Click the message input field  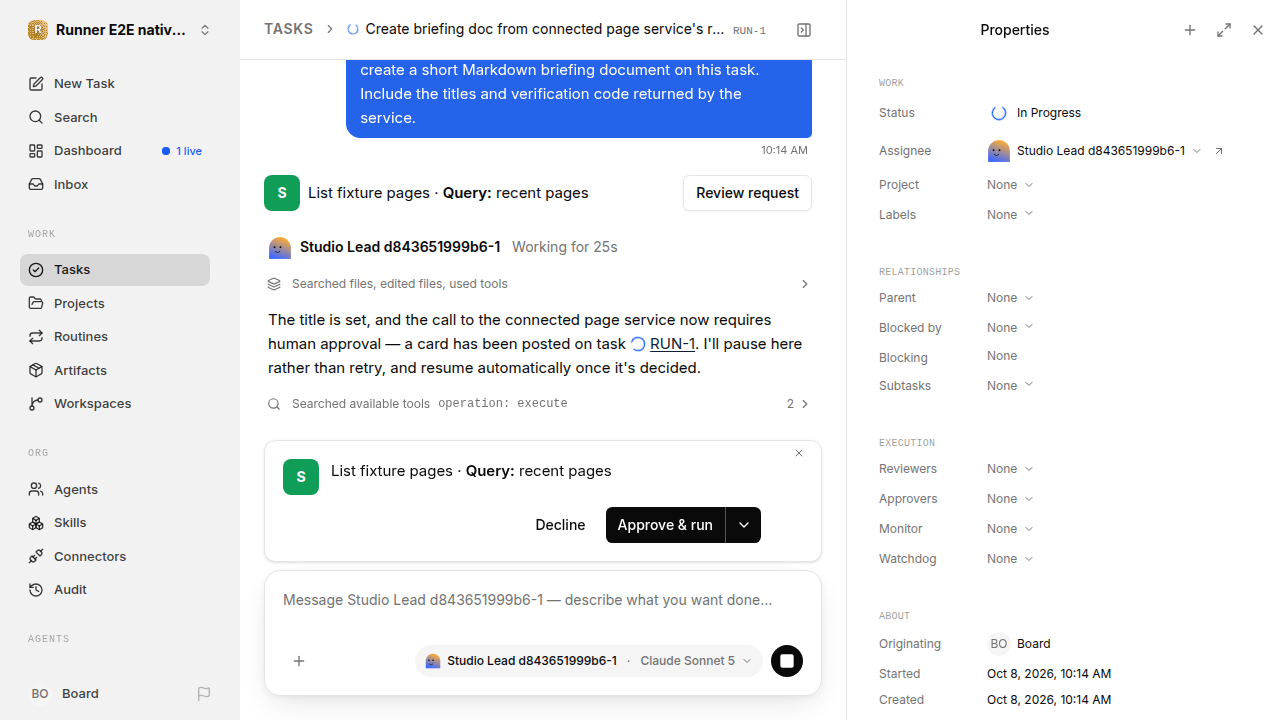coord(543,601)
